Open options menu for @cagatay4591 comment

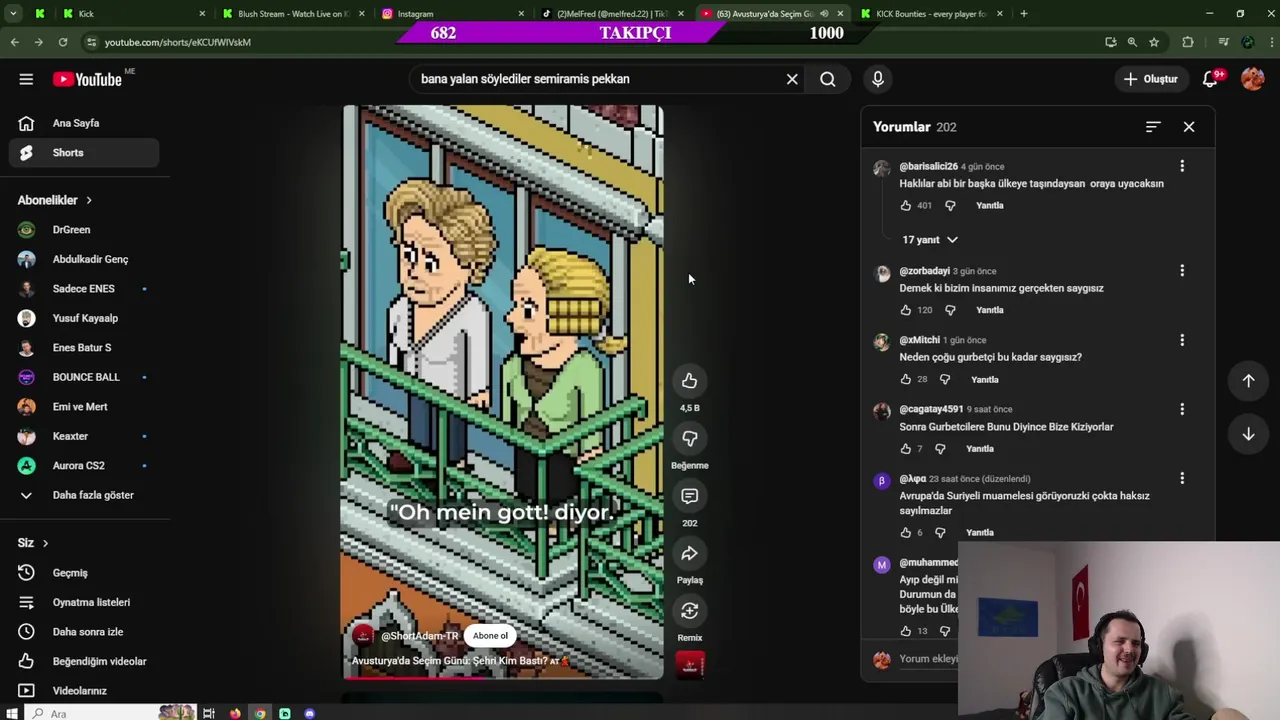1182,409
